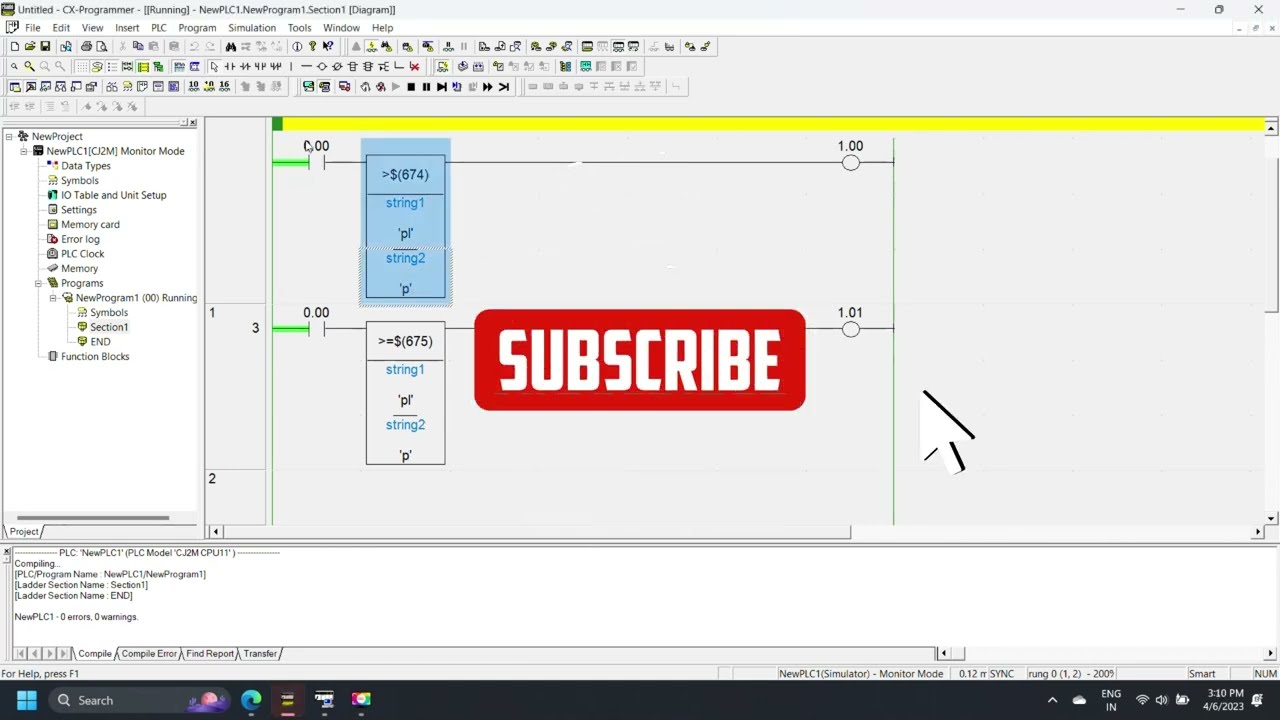Screen dimensions: 1280x720
Task: Switch to the Find Report tab
Action: [x=210, y=653]
